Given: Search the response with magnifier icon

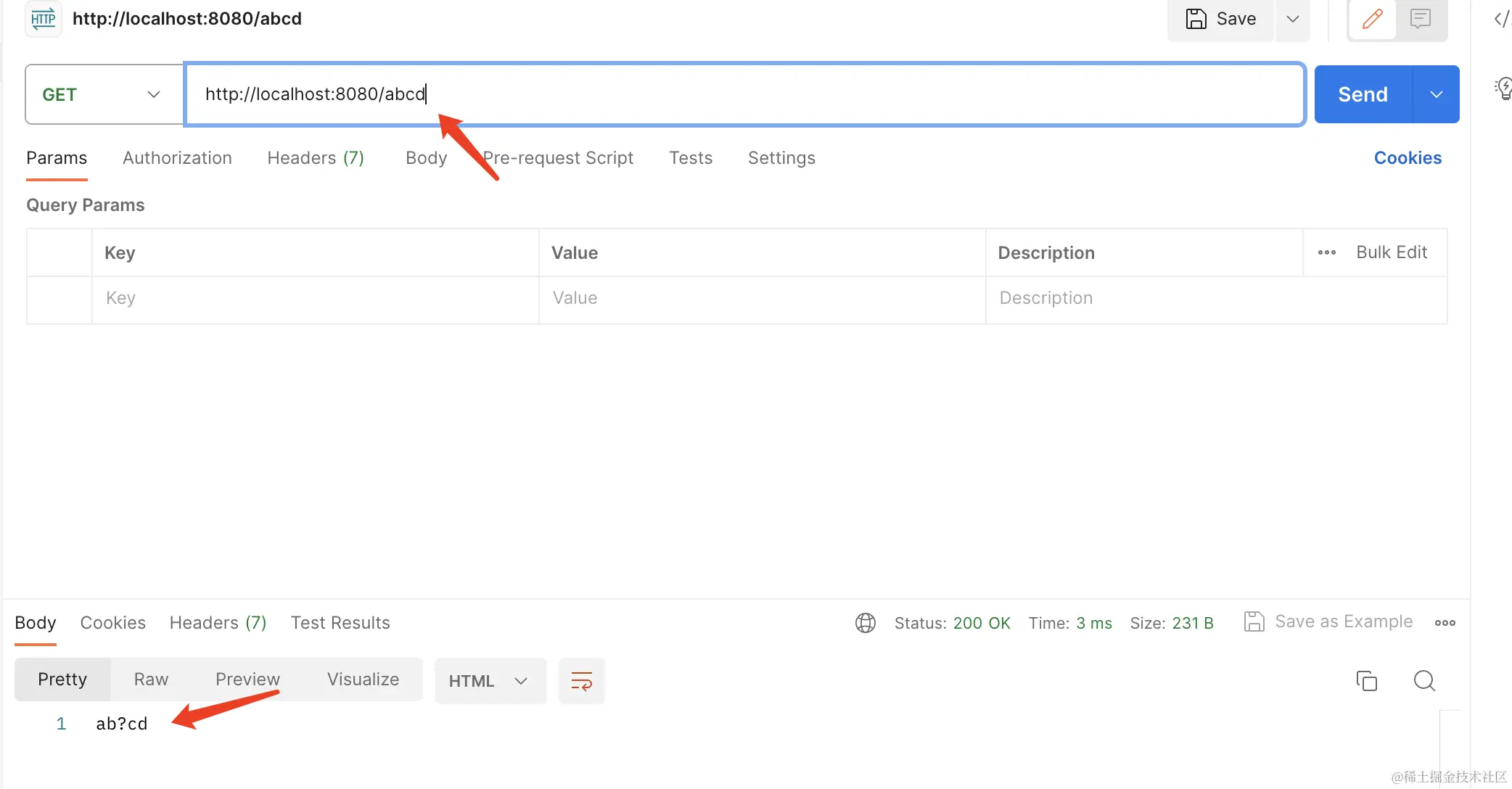Looking at the screenshot, I should pos(1424,681).
